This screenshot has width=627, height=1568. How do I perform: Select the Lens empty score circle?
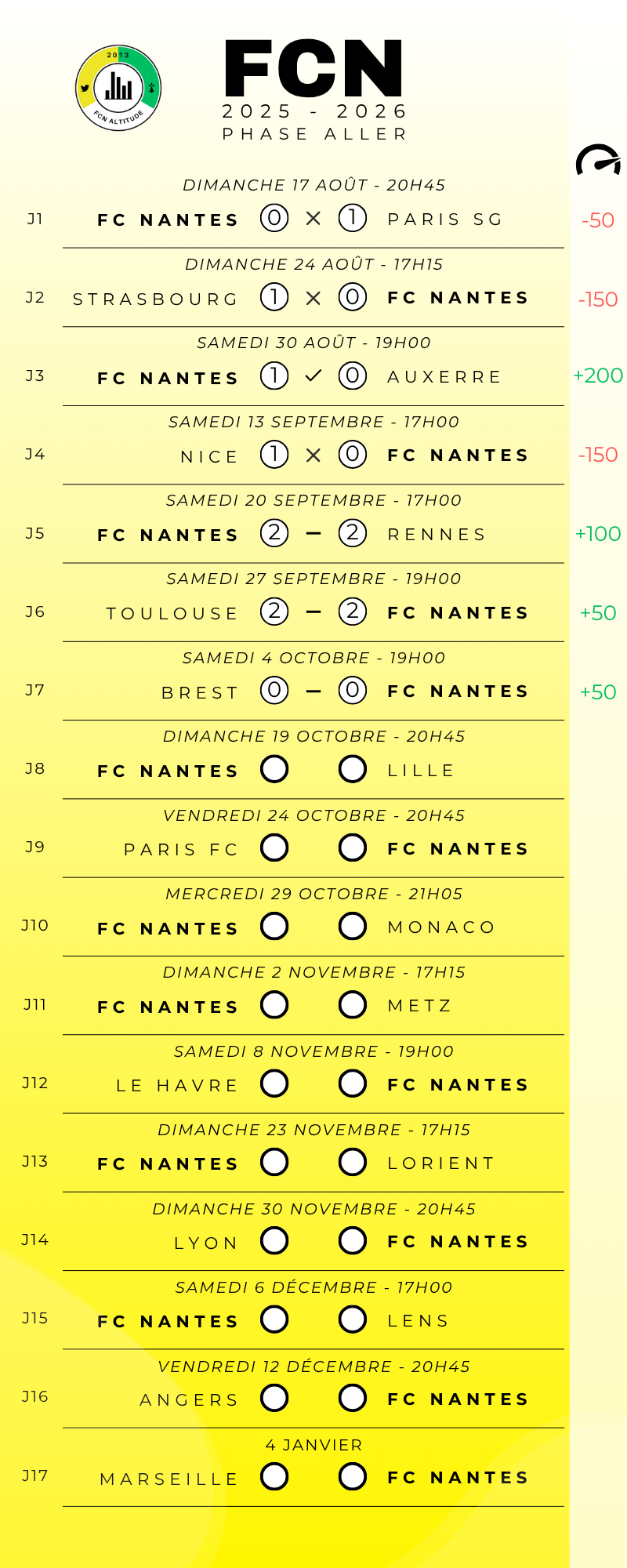[353, 1319]
